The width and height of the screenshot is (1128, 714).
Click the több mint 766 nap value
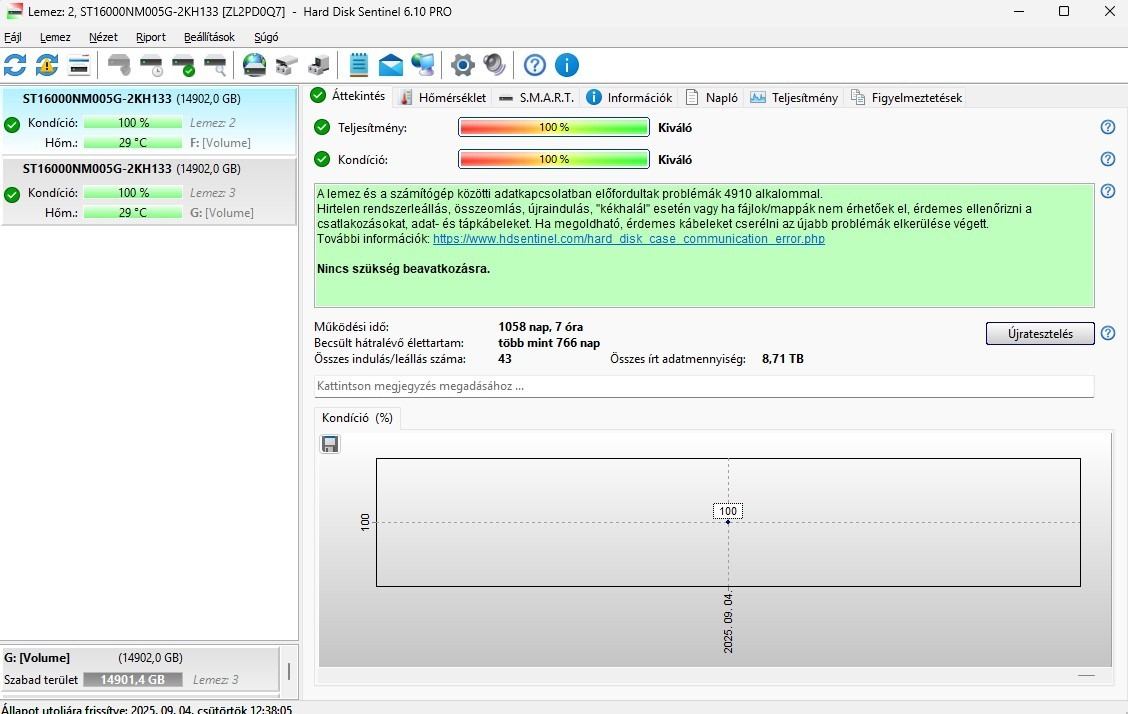pos(549,343)
